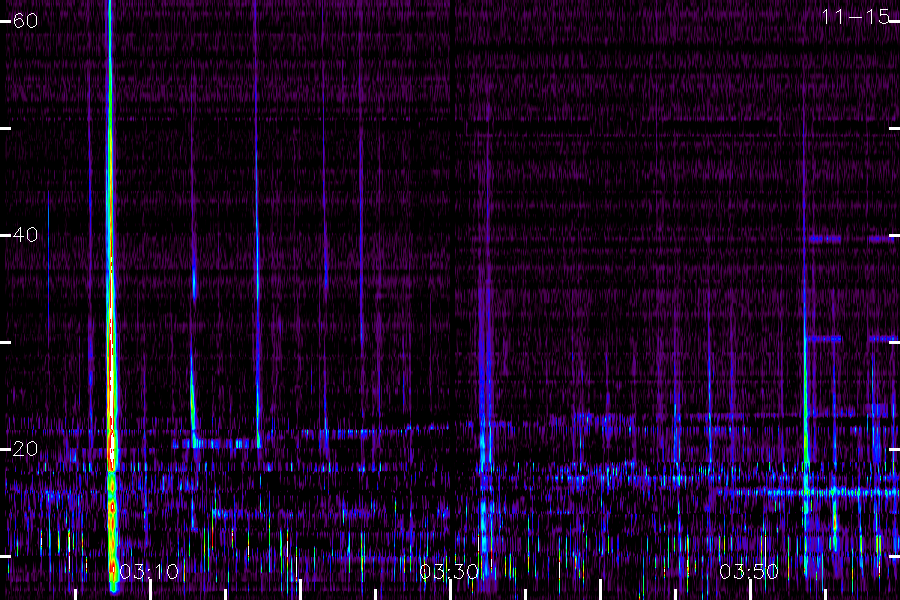Click the 03:10 time label

(x=149, y=571)
